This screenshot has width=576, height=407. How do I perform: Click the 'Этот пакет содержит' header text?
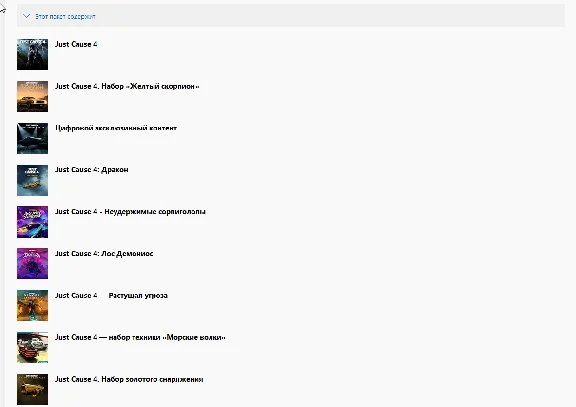pyautogui.click(x=65, y=17)
